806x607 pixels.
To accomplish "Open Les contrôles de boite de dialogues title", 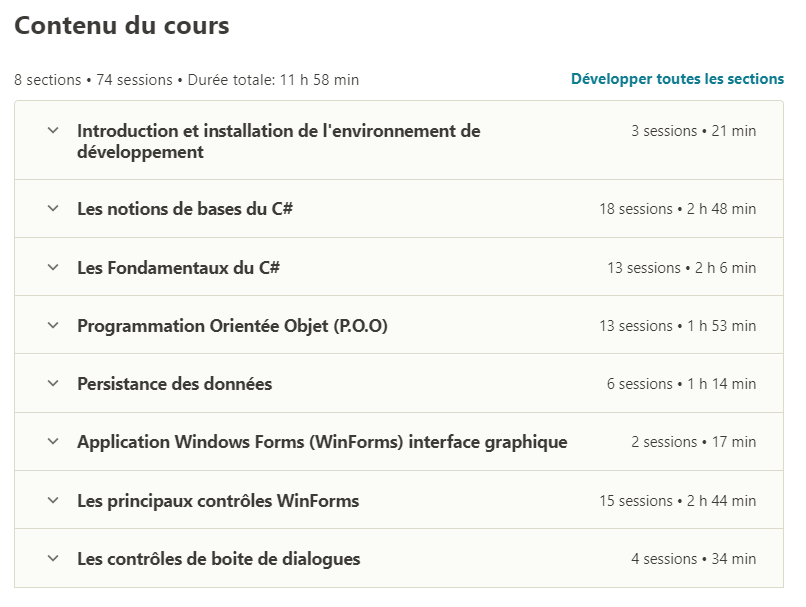I will pyautogui.click(x=218, y=559).
